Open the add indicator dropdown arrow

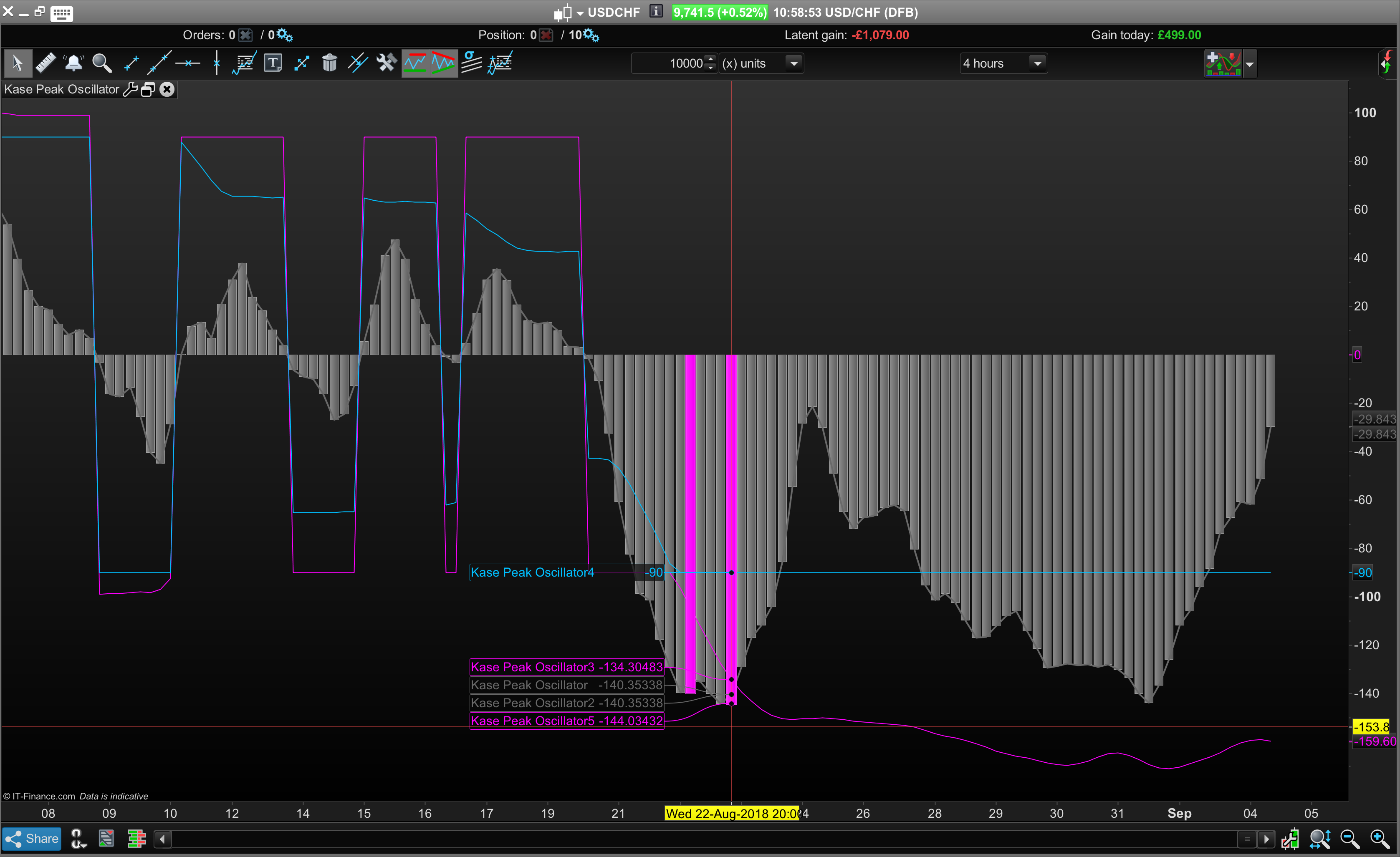point(1249,64)
